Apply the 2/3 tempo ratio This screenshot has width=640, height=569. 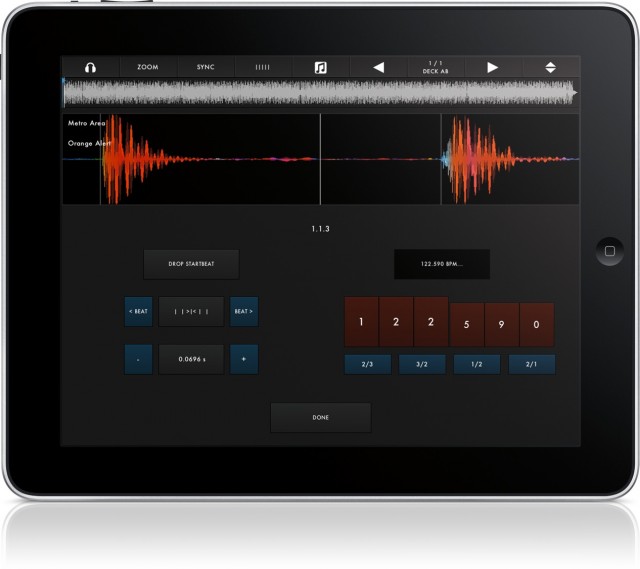[x=368, y=364]
